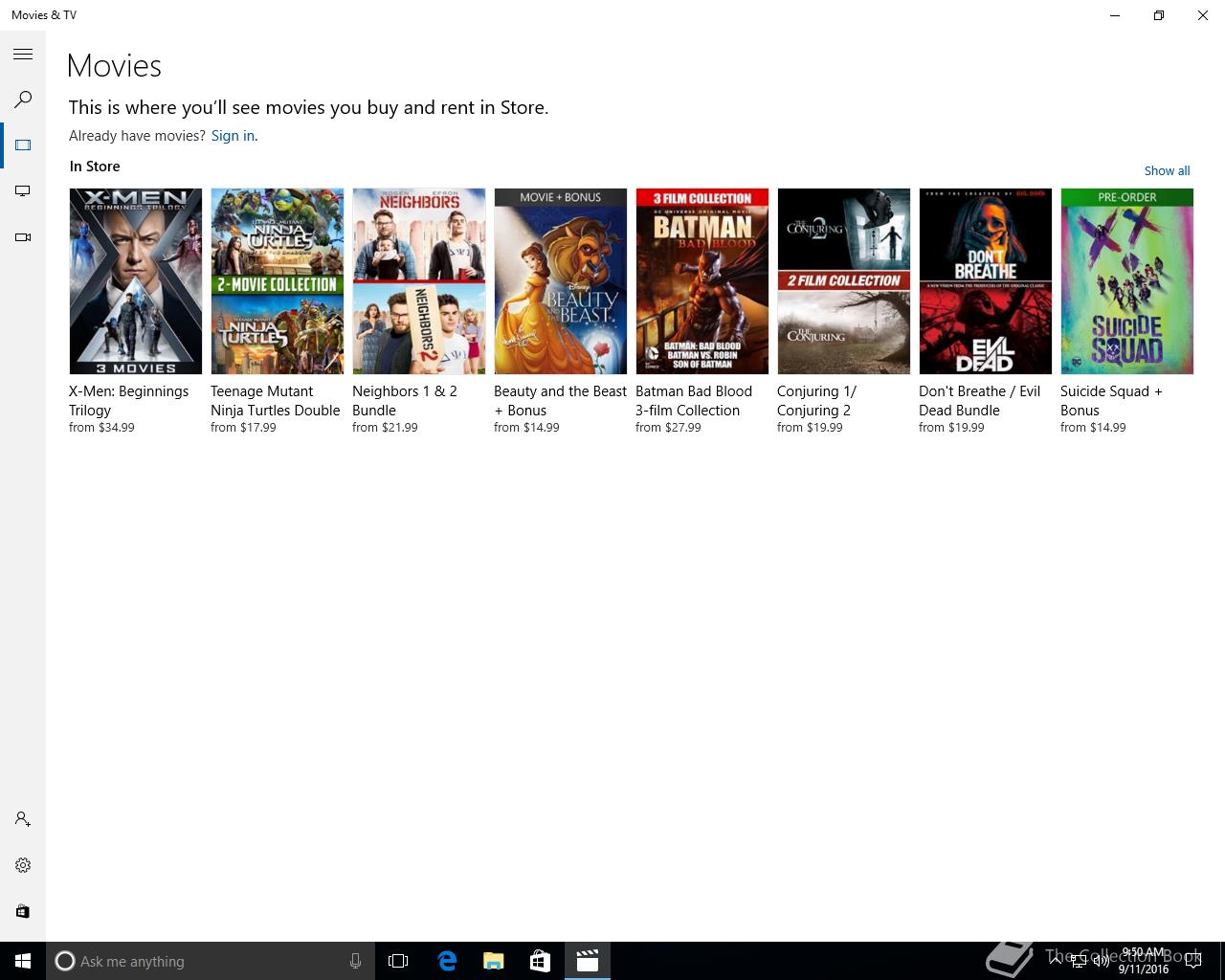Open Suicide Squad pre-order poster

point(1127,281)
